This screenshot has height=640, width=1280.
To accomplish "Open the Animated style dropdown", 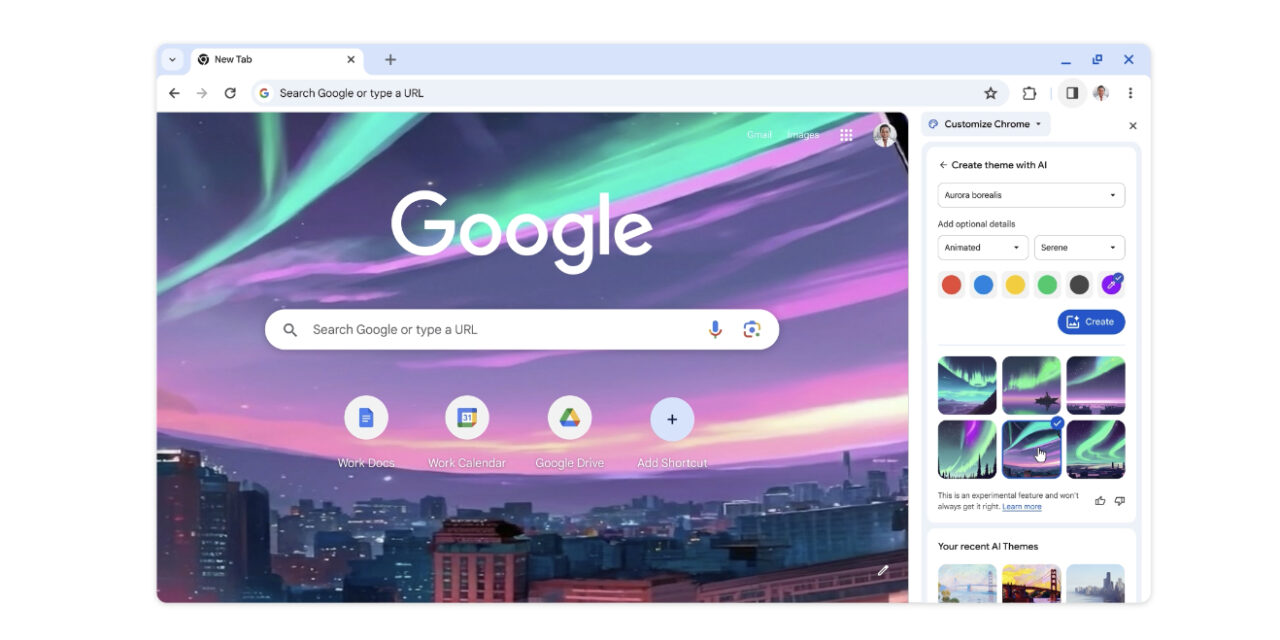I will (x=982, y=247).
